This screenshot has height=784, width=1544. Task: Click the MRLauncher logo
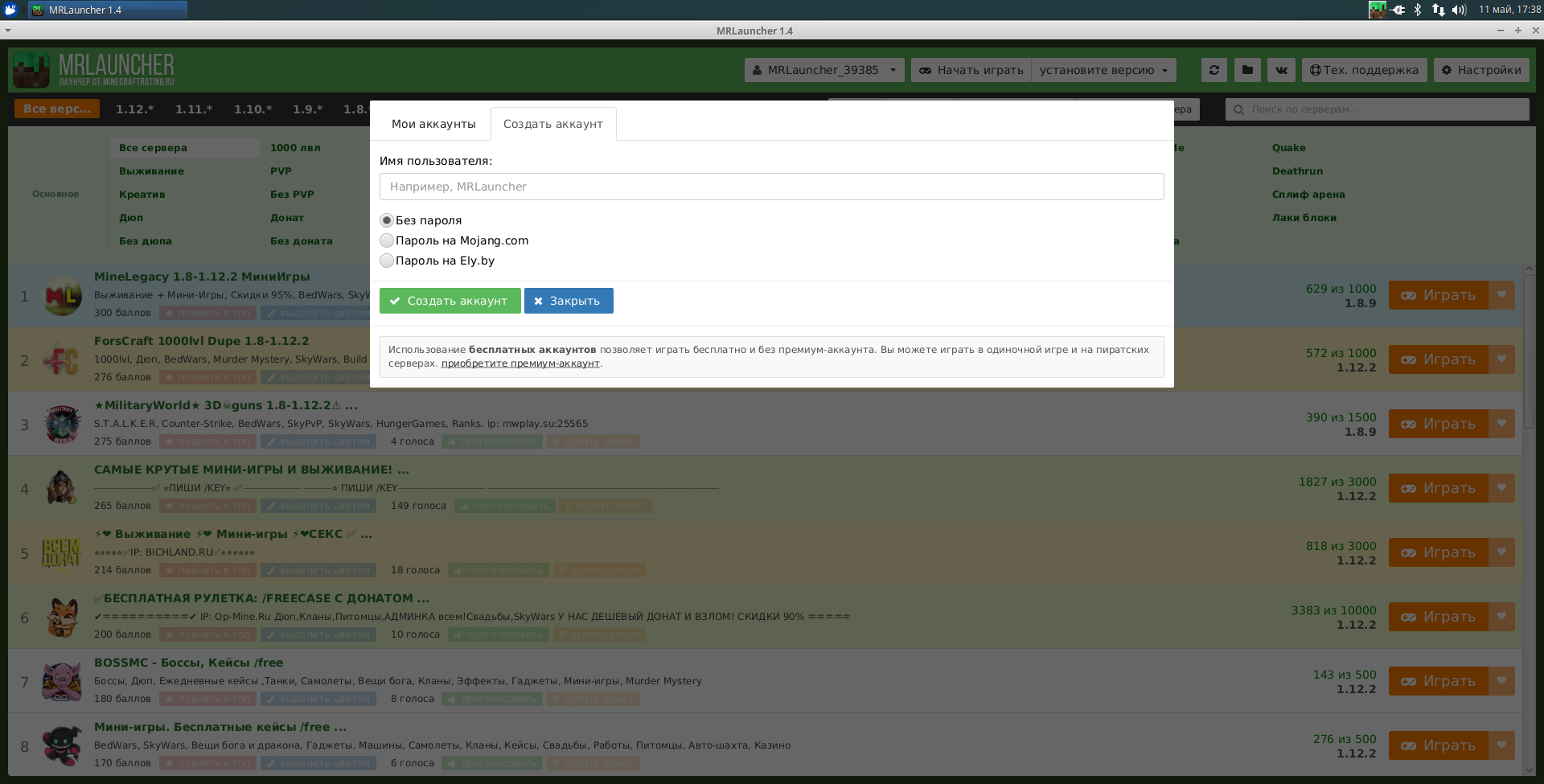pos(94,70)
